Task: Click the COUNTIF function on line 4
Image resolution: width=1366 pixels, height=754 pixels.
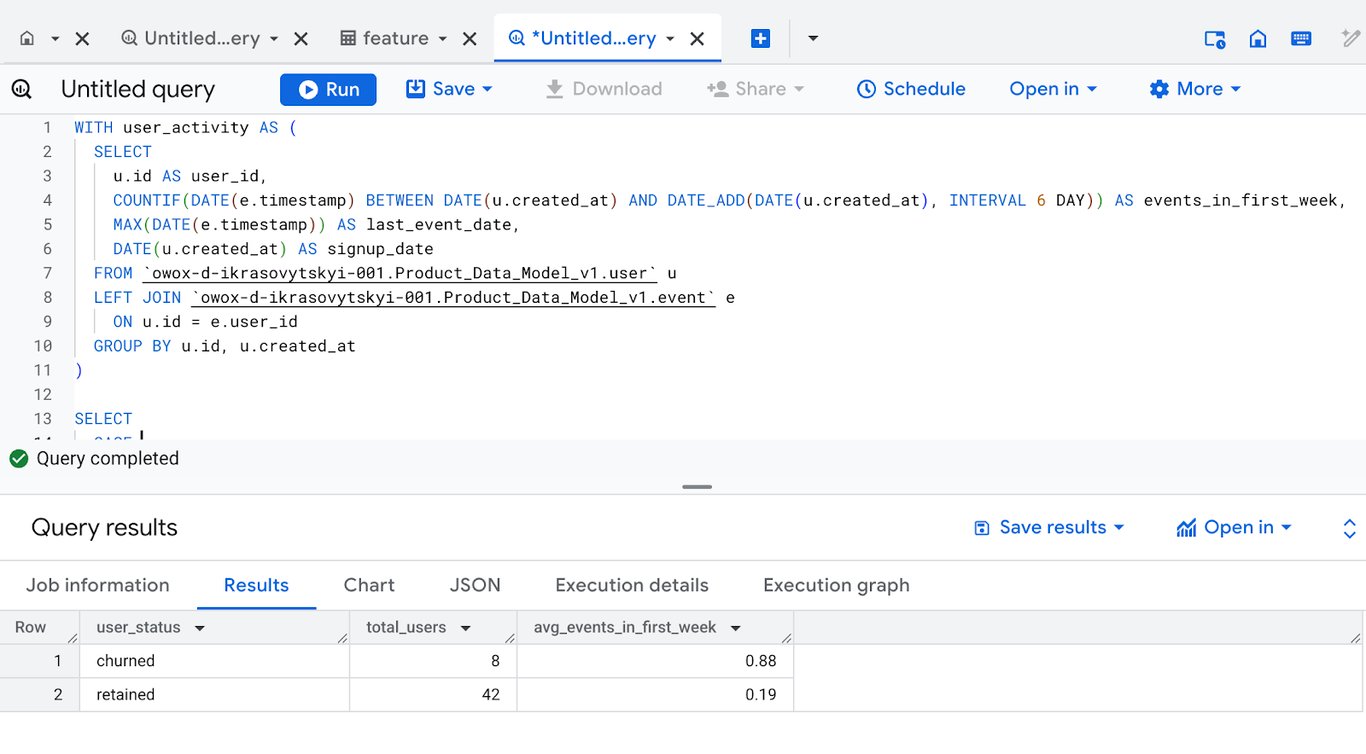Action: [x=147, y=200]
